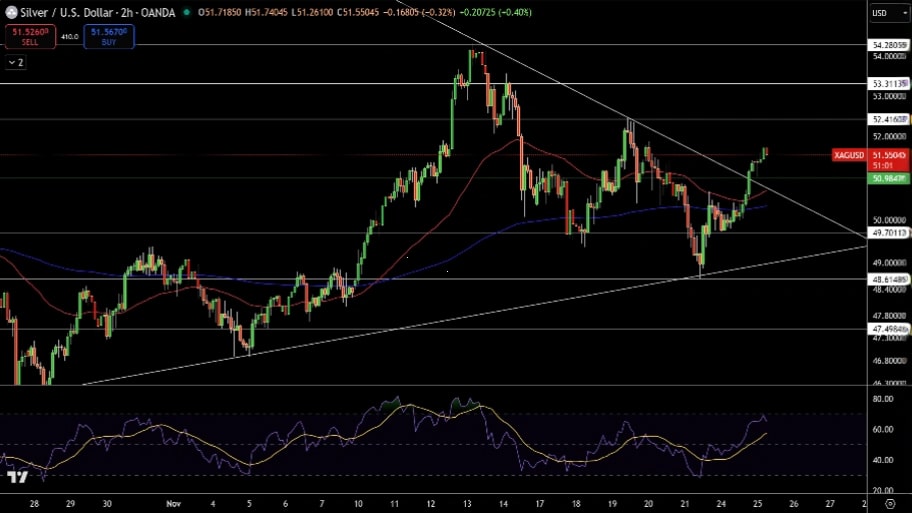
Task: Click the 60.00 level on RSI scale
Action: click(883, 429)
